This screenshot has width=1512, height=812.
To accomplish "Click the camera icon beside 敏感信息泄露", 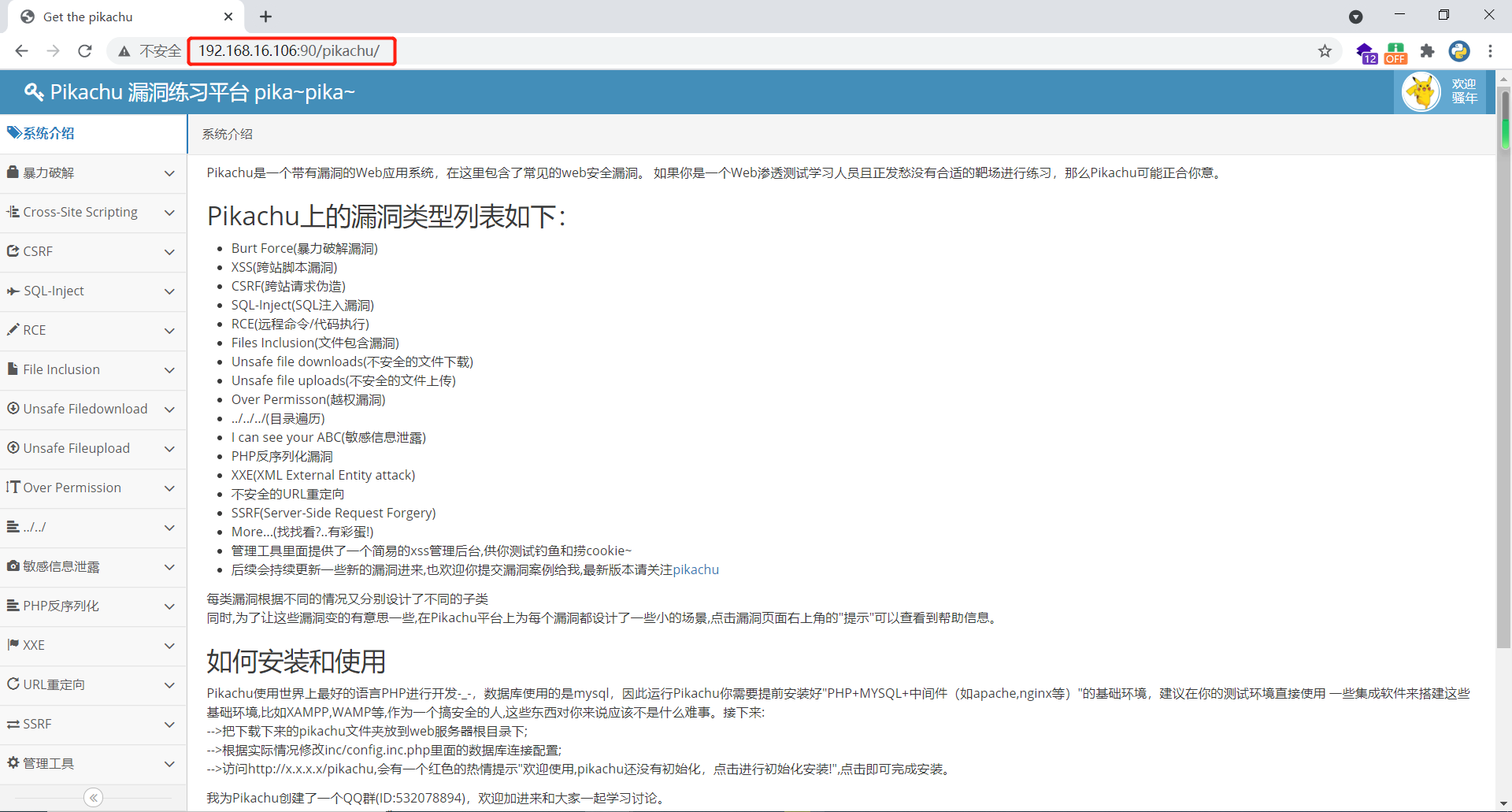I will click(13, 565).
